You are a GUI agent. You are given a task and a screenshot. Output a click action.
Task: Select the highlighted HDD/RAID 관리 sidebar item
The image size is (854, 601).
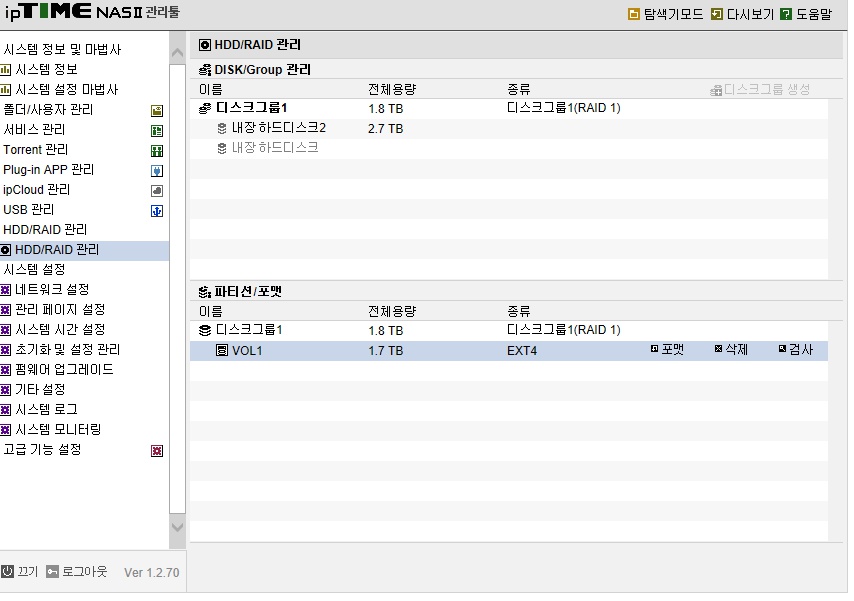click(84, 250)
